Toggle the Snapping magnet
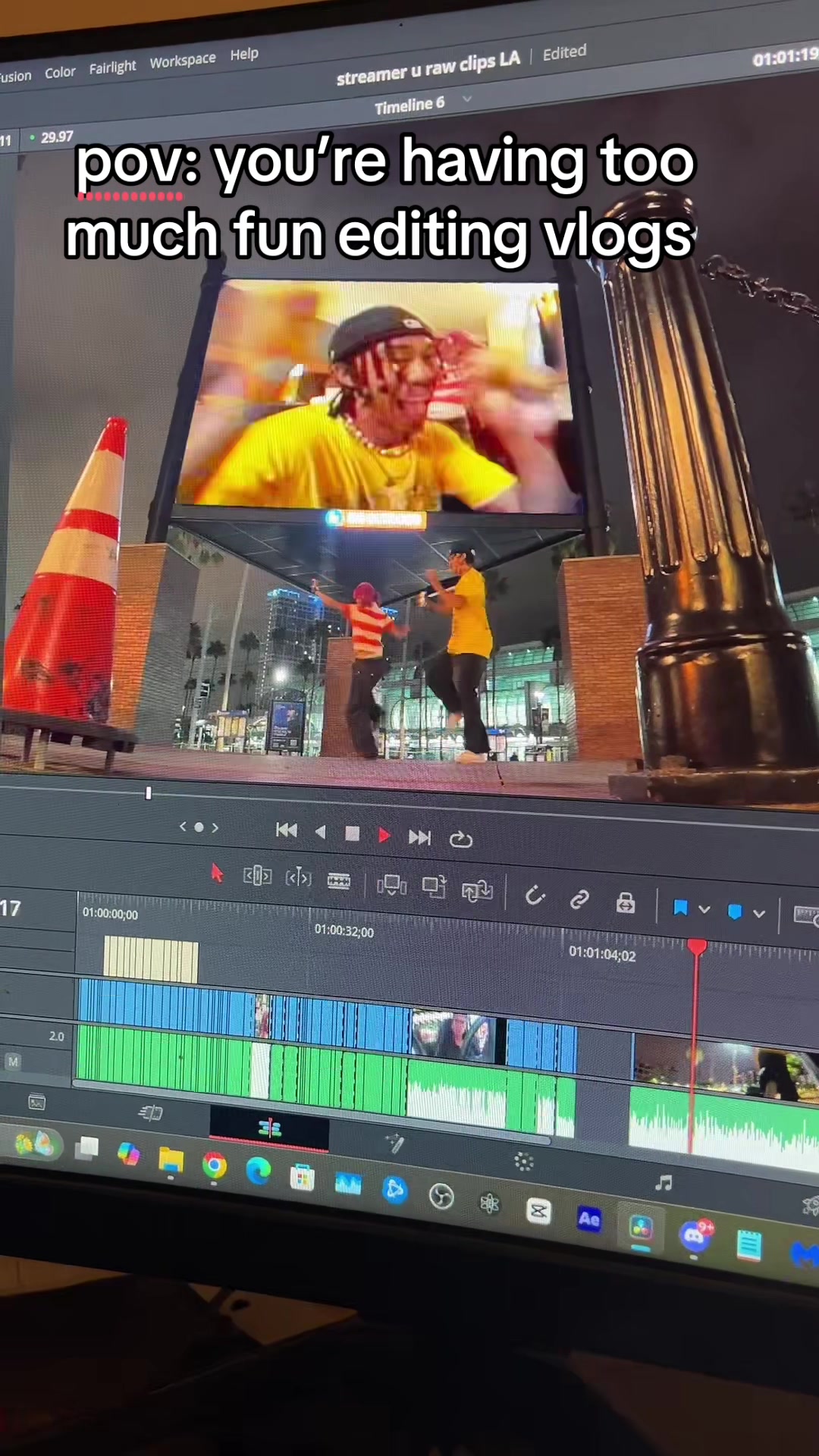Screen dimensions: 819x1456 pyautogui.click(x=535, y=896)
